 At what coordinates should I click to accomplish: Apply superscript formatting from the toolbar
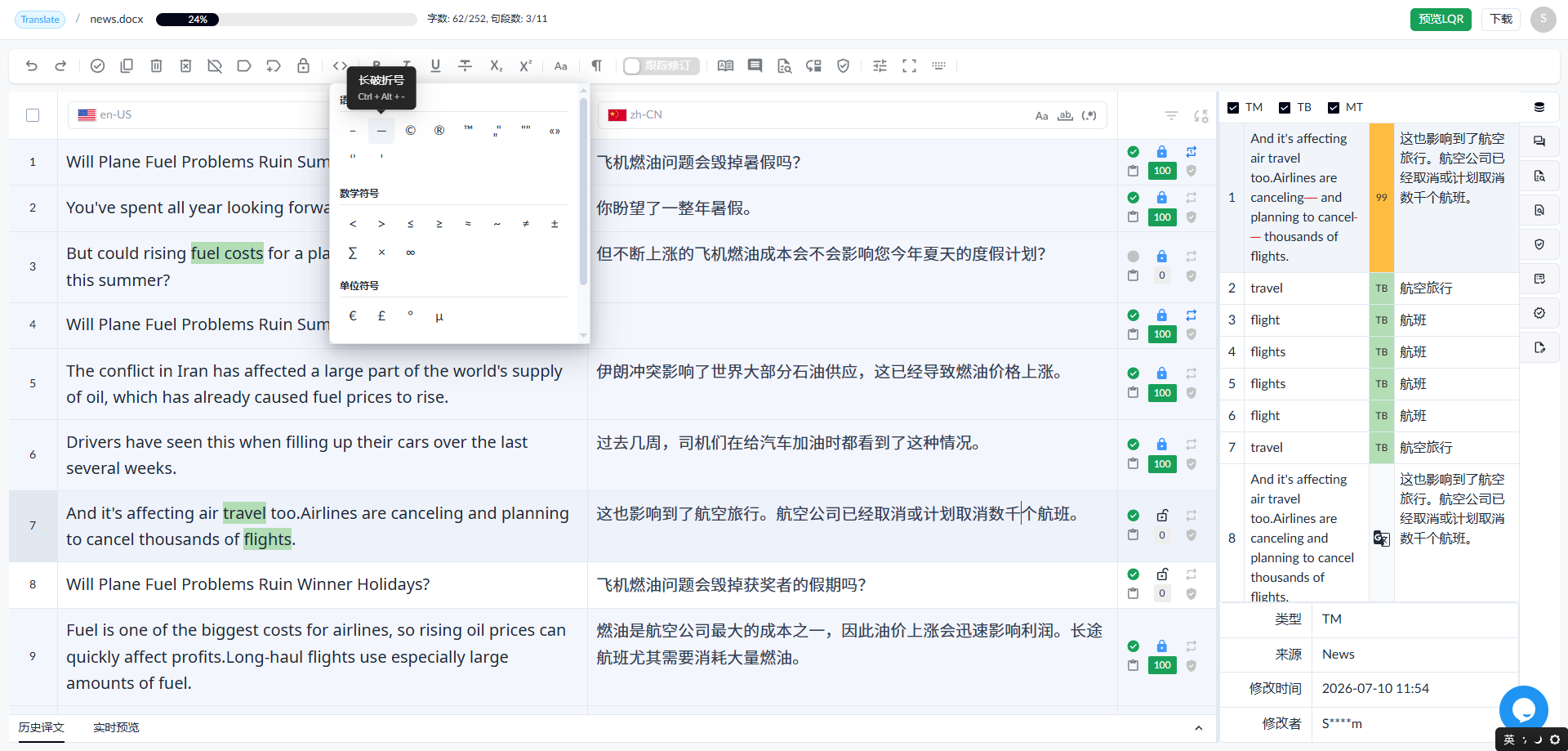pyautogui.click(x=525, y=66)
